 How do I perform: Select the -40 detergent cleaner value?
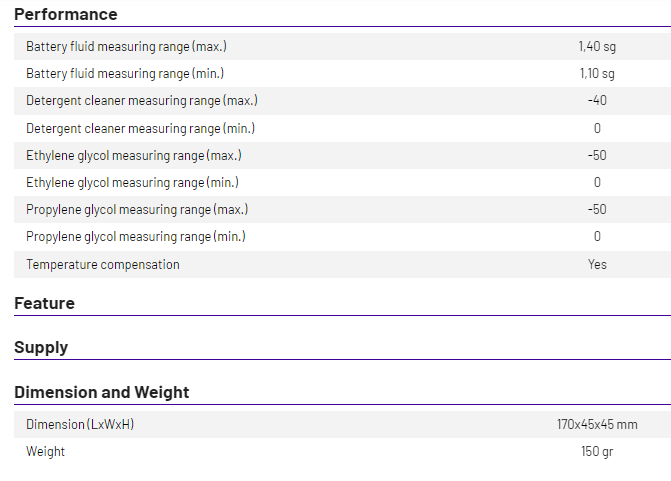click(597, 101)
